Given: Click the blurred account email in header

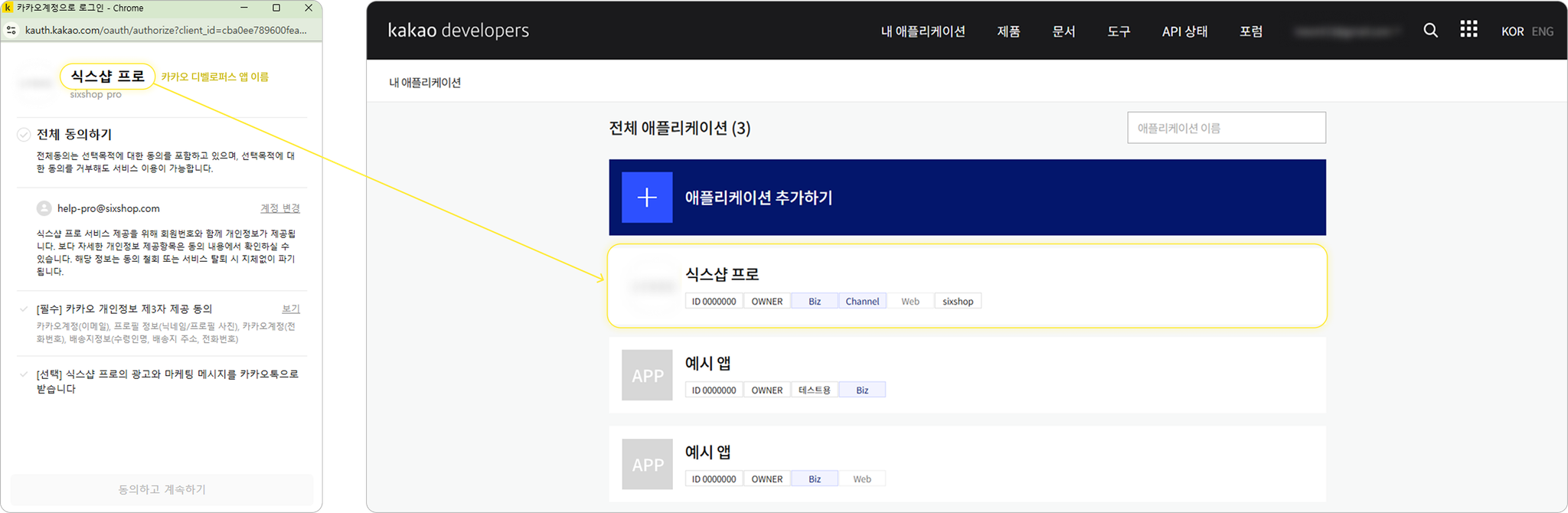Looking at the screenshot, I should click(x=1347, y=31).
